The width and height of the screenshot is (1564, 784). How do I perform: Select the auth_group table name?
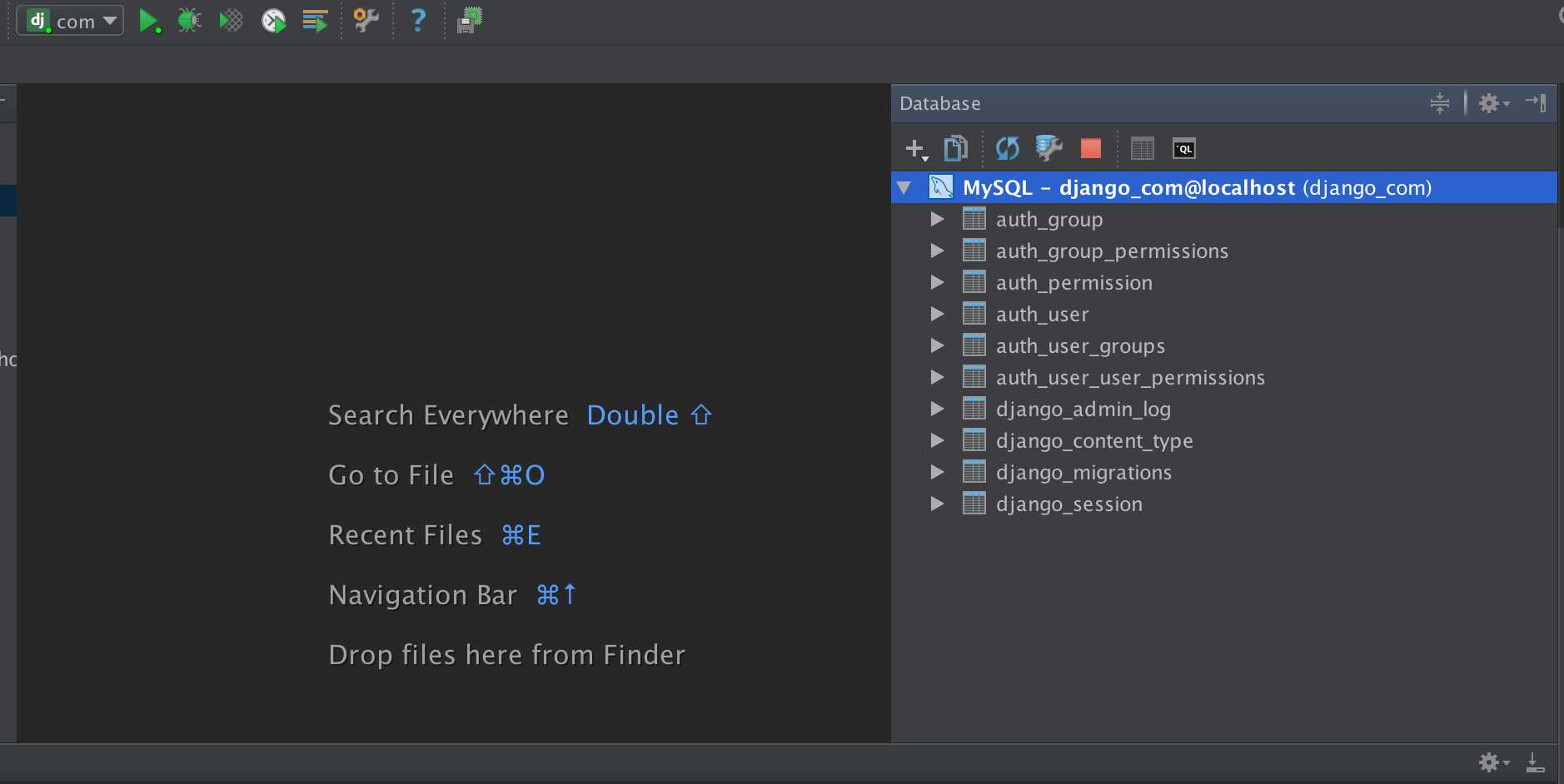click(x=1049, y=220)
